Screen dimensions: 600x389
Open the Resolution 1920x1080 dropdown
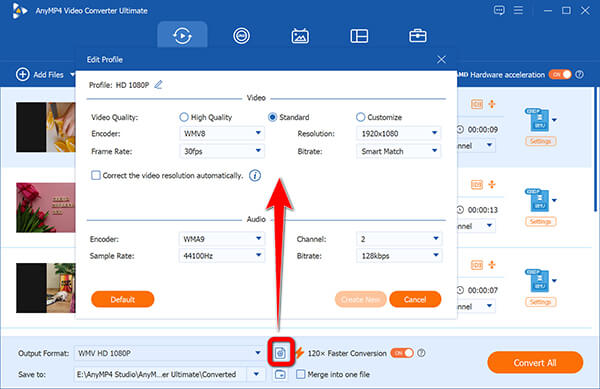[x=398, y=133]
